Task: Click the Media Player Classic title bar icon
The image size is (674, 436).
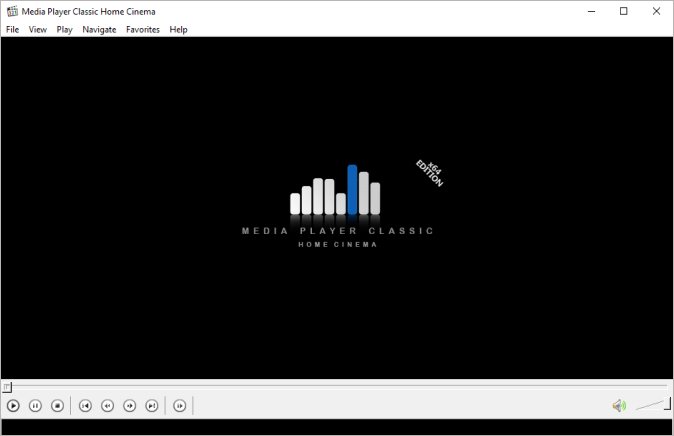Action: (12, 11)
